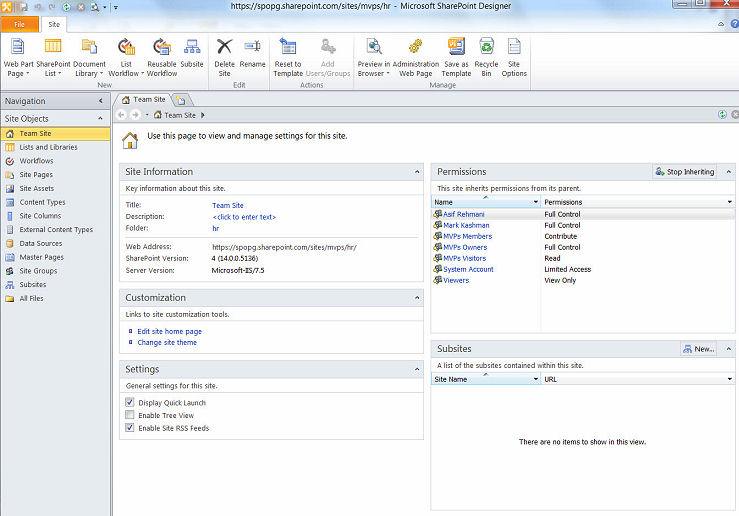The height and width of the screenshot is (516, 739).
Task: Collapse the Customization panel
Action: click(417, 298)
